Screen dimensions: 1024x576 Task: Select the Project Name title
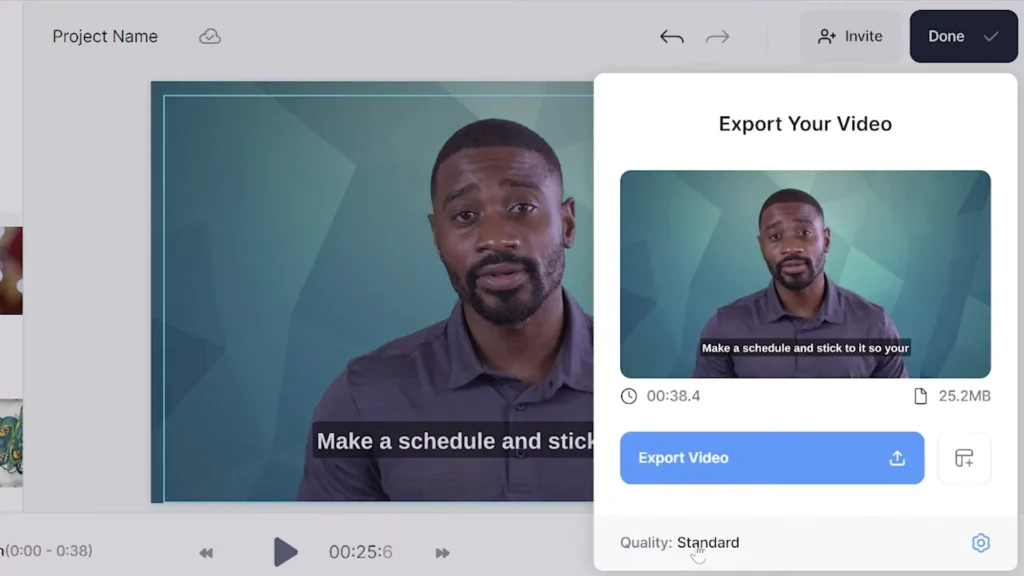coord(105,37)
